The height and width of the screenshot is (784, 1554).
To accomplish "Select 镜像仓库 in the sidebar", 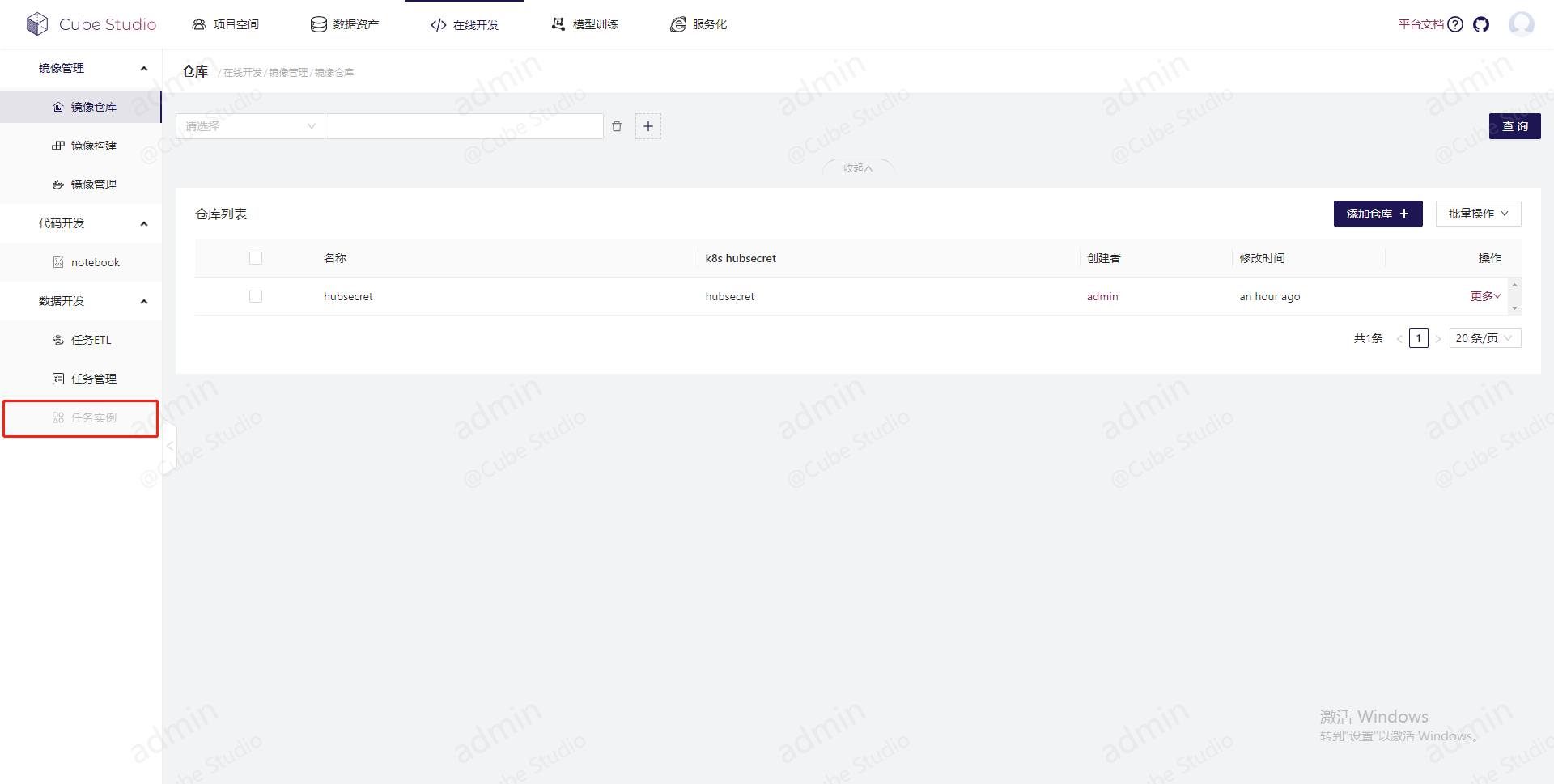I will click(81, 107).
